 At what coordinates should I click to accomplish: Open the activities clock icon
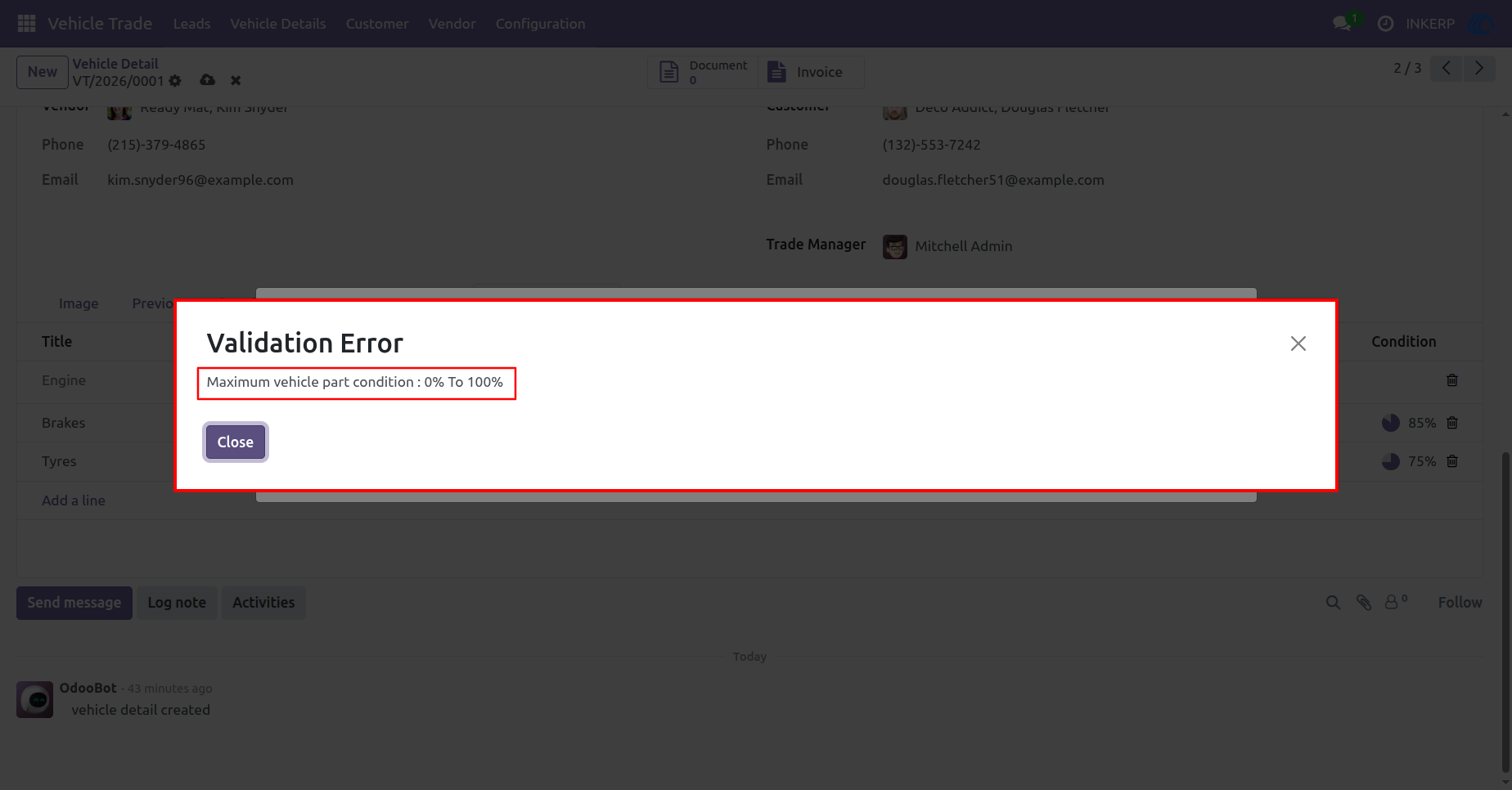(x=1385, y=24)
